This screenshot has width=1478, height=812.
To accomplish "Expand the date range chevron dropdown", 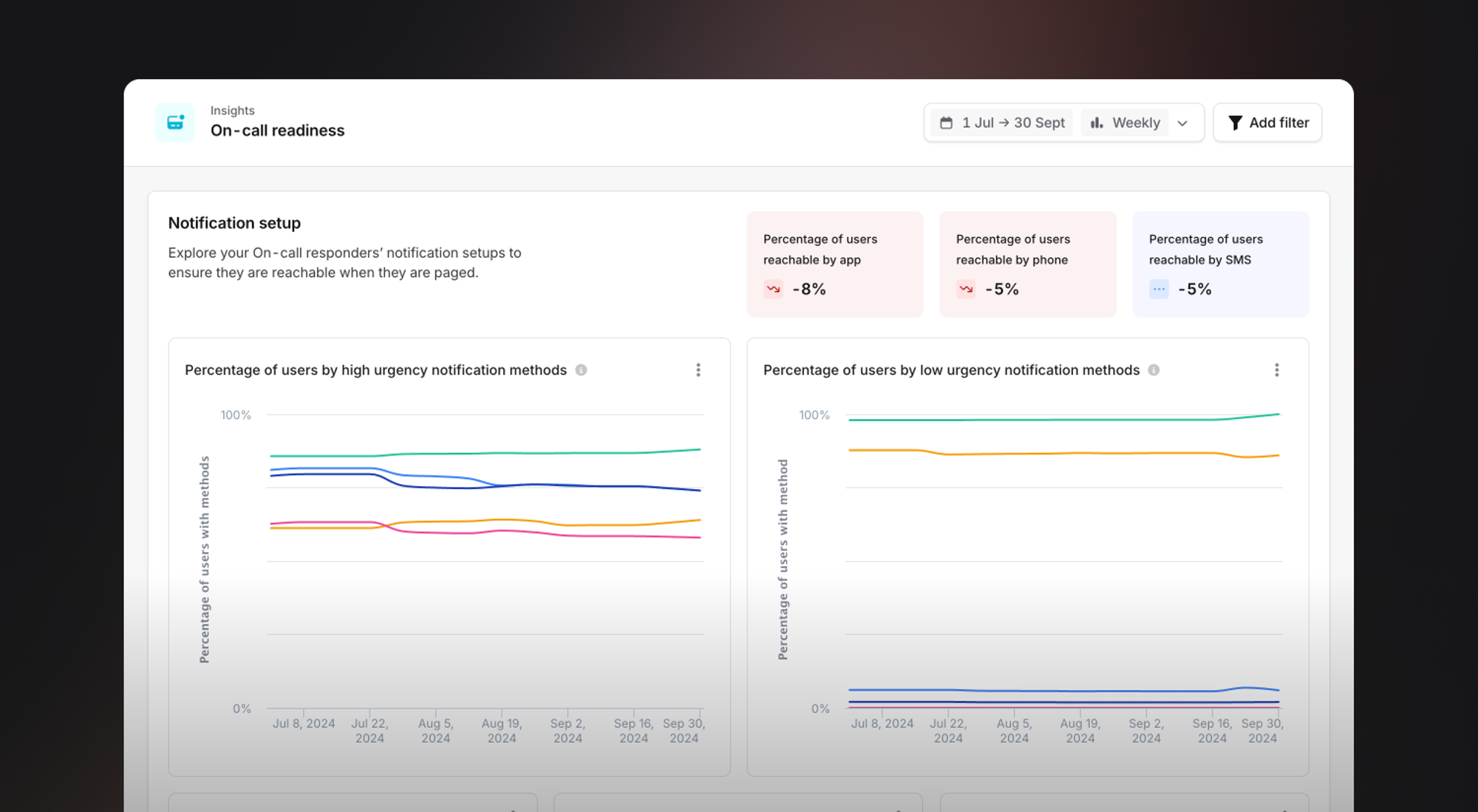I will 1182,123.
